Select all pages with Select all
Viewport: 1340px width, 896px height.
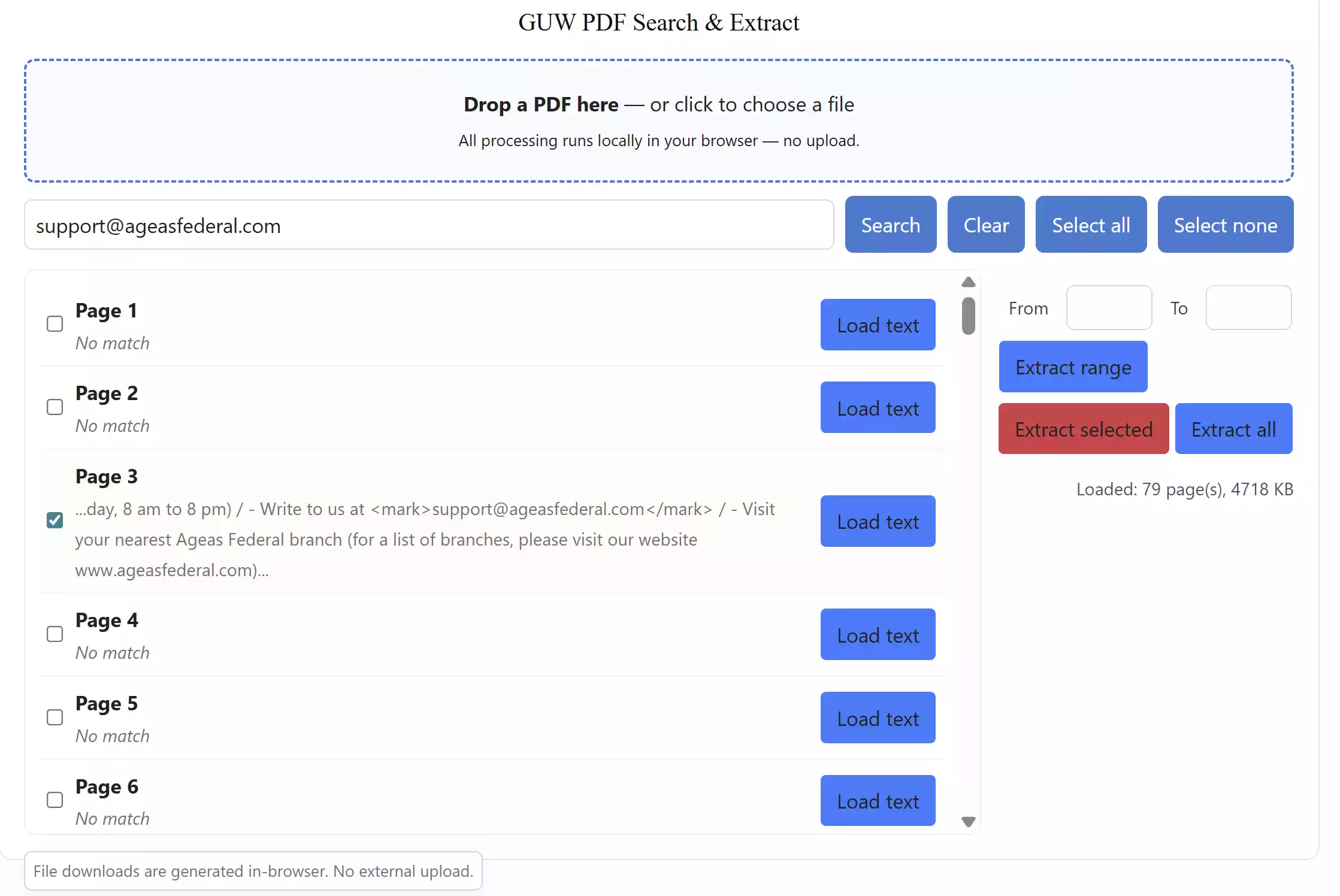point(1090,225)
